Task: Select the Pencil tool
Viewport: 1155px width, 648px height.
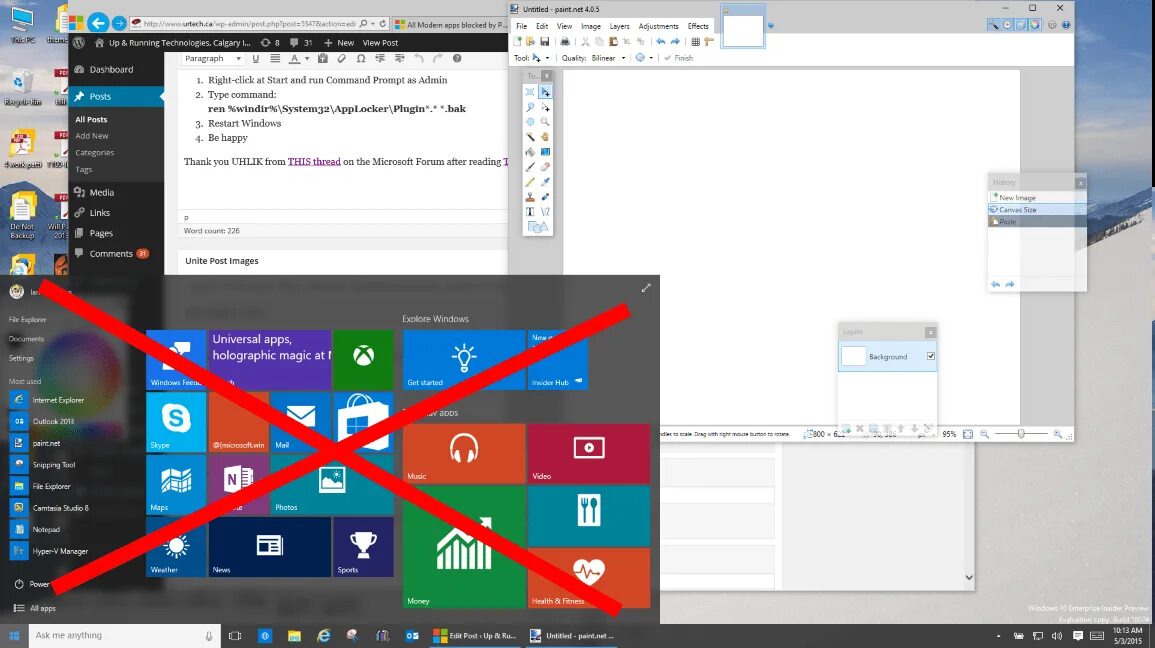Action: [530, 181]
